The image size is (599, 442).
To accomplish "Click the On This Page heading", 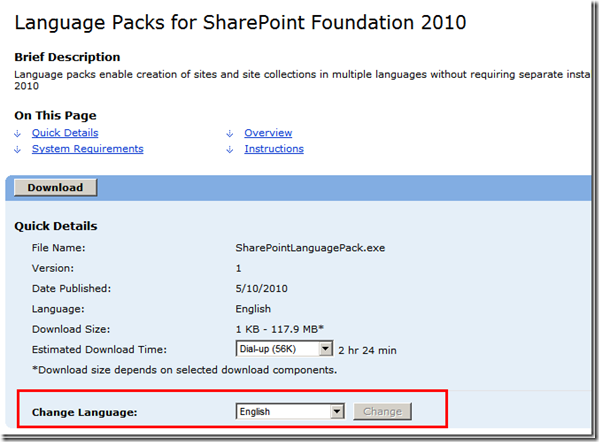I will tap(55, 115).
